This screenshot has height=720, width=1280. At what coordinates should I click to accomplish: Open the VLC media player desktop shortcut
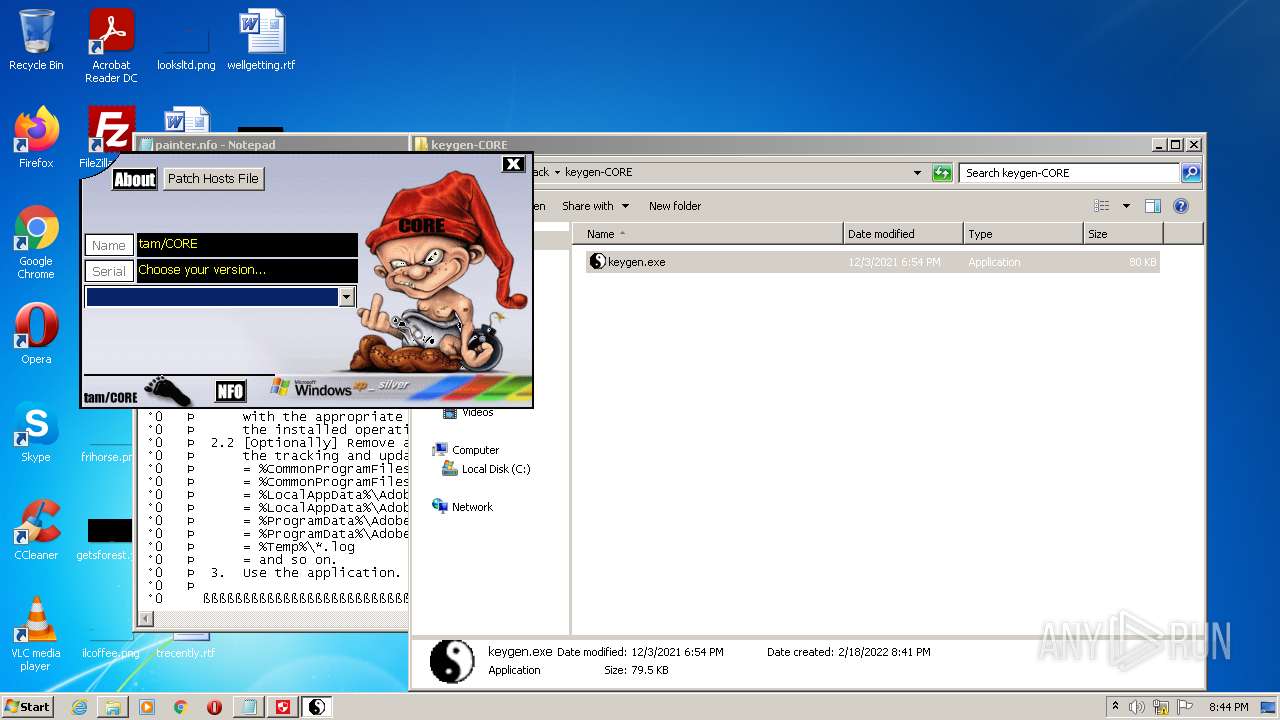(x=36, y=634)
